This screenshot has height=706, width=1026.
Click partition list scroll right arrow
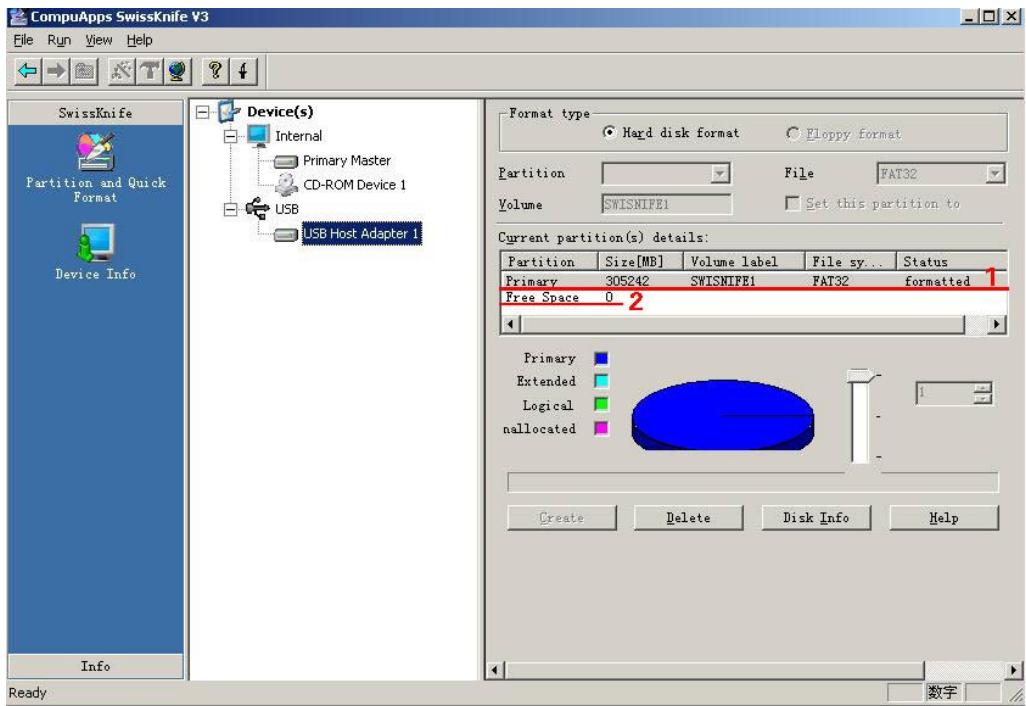pos(996,324)
